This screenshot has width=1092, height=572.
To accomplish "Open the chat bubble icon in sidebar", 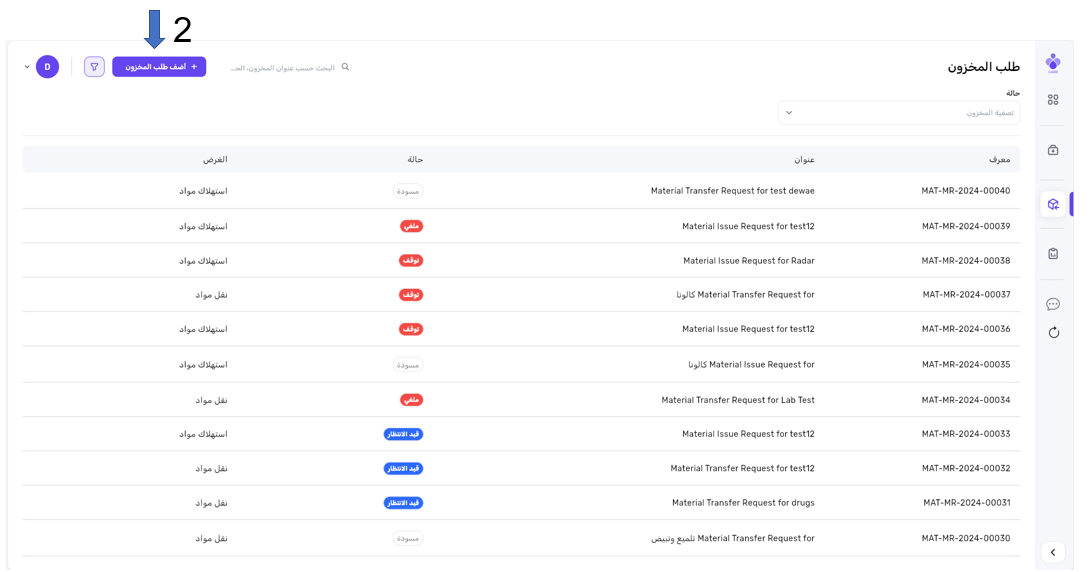I will 1053,304.
